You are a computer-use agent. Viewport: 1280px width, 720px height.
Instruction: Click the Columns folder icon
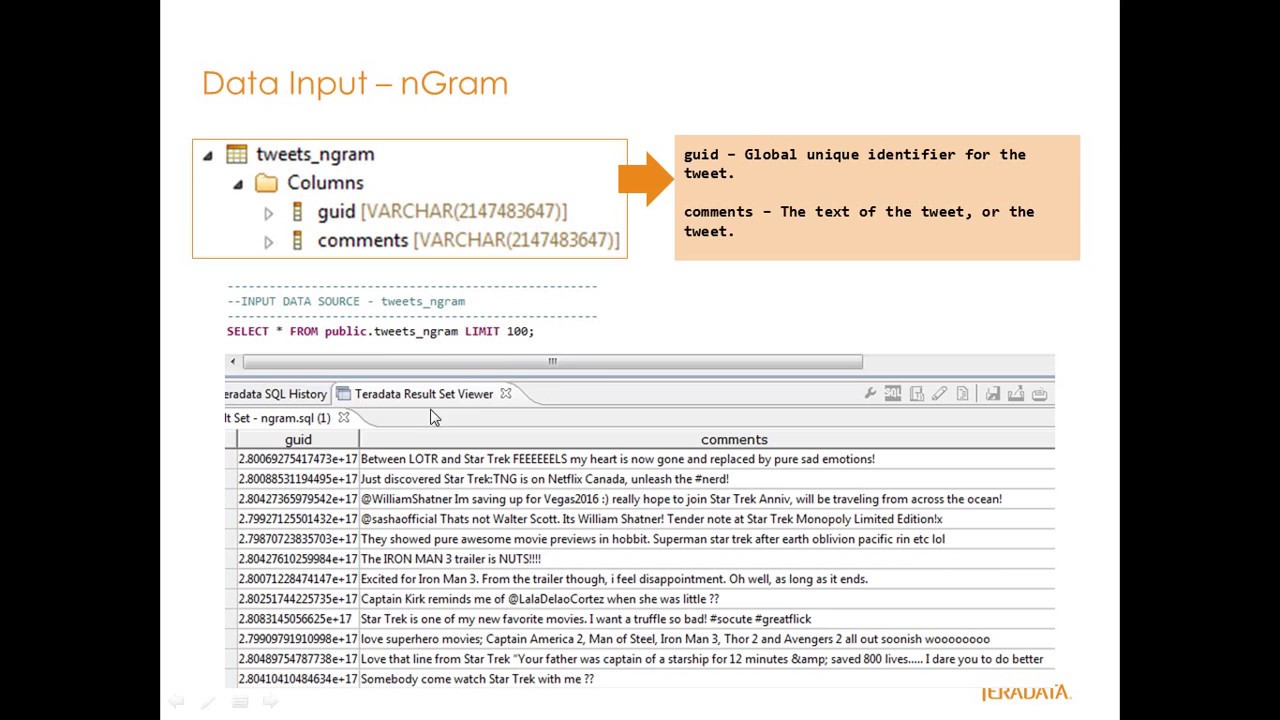pos(266,183)
